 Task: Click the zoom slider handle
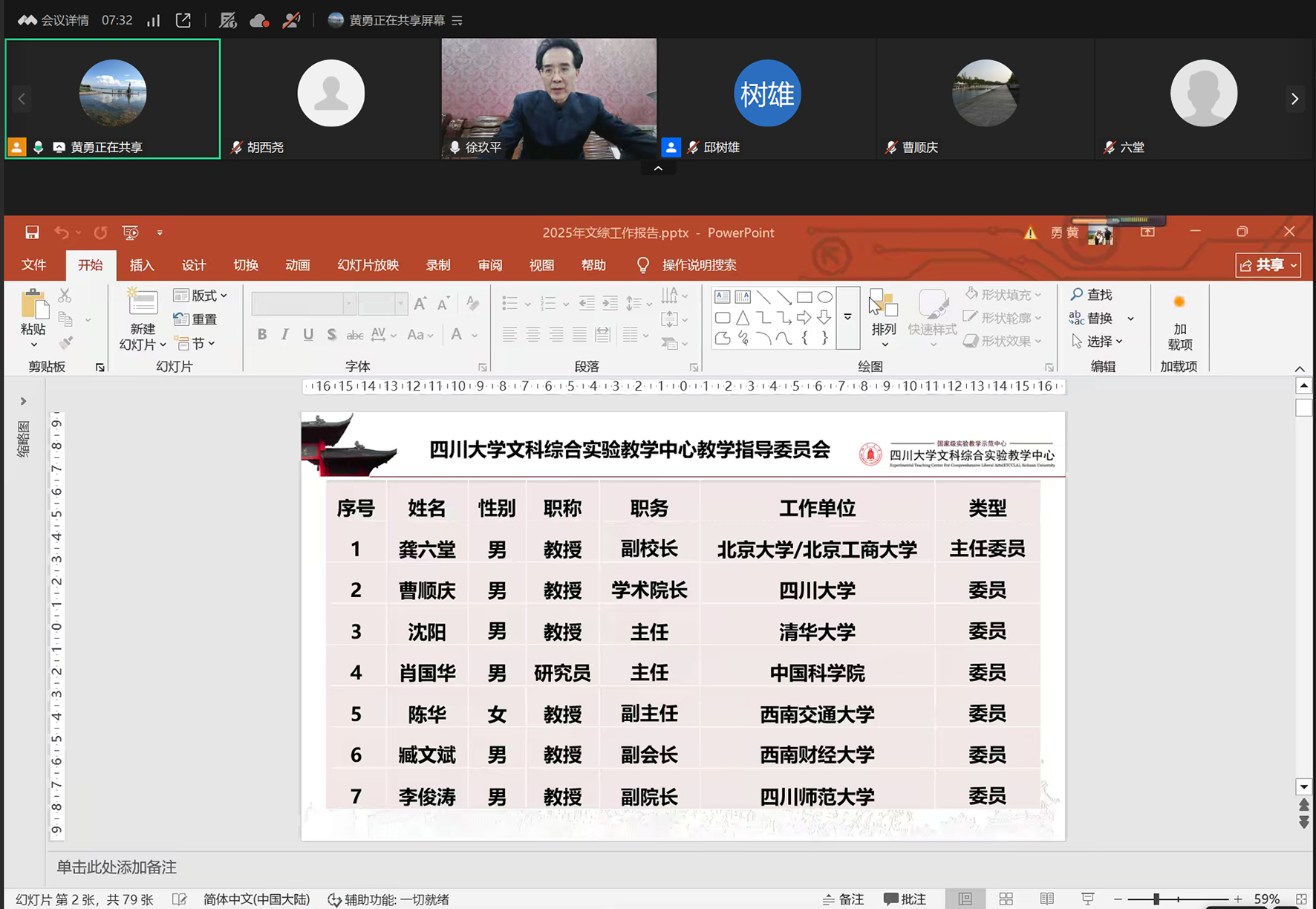1156,899
